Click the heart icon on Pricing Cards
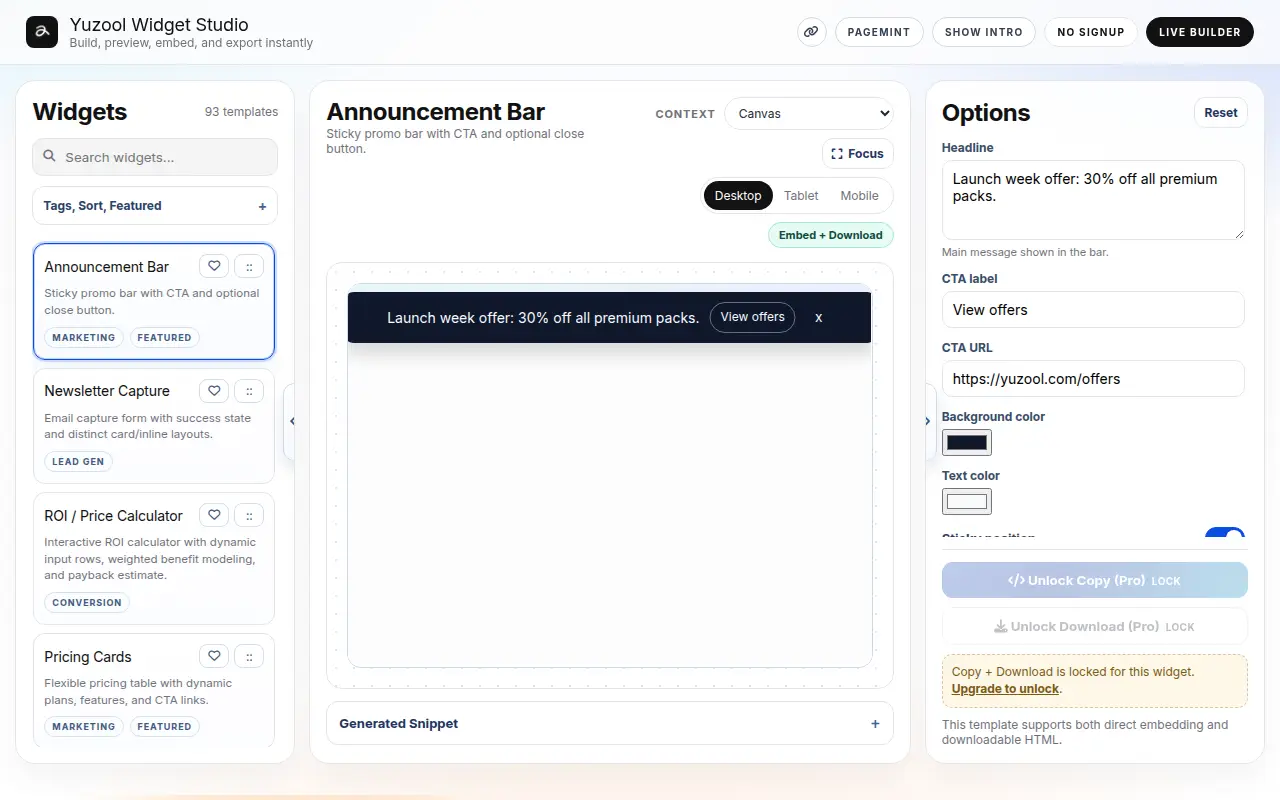1280x800 pixels. [213, 656]
